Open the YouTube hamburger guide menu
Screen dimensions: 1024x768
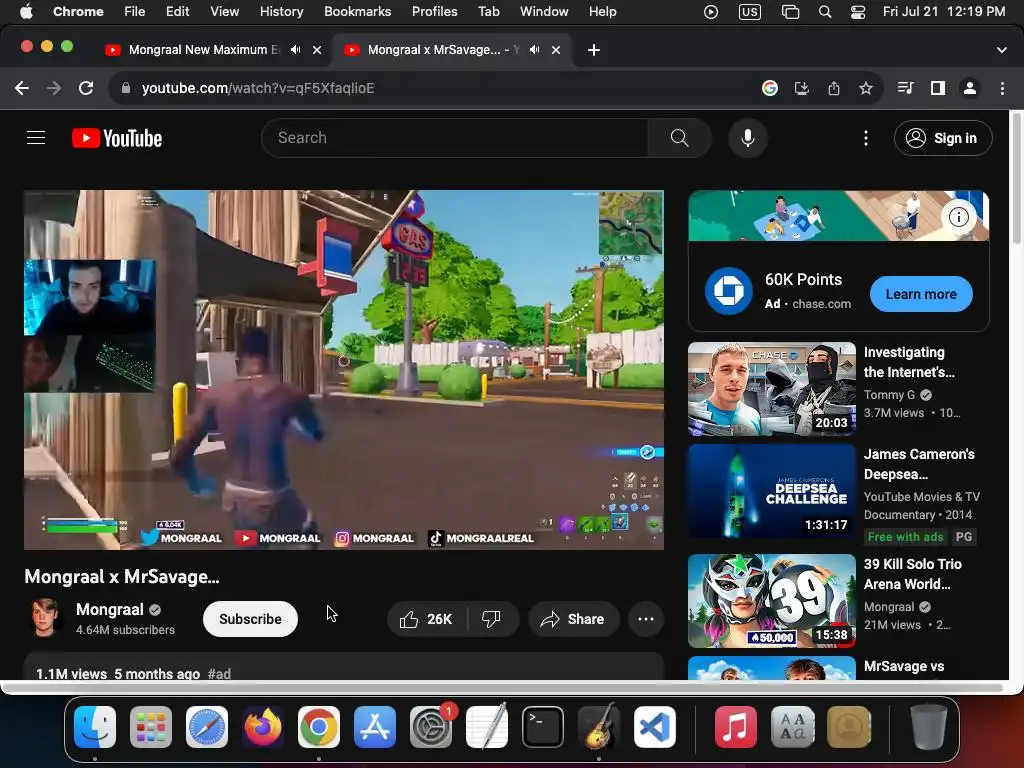(36, 138)
